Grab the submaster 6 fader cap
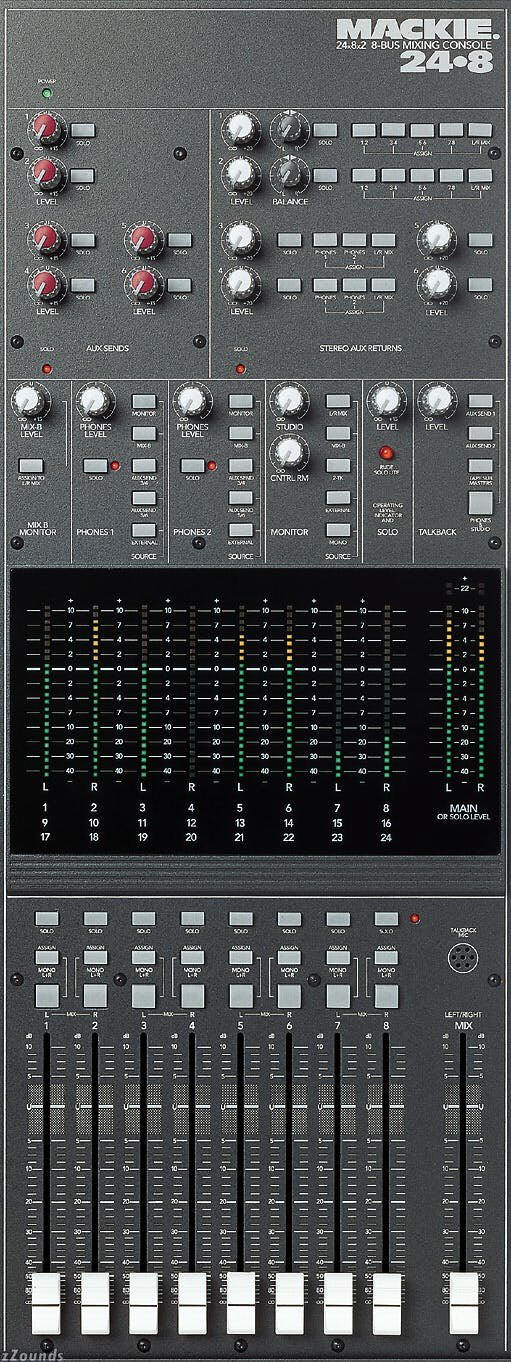Screen dimensions: 511x1362 pos(290,1304)
